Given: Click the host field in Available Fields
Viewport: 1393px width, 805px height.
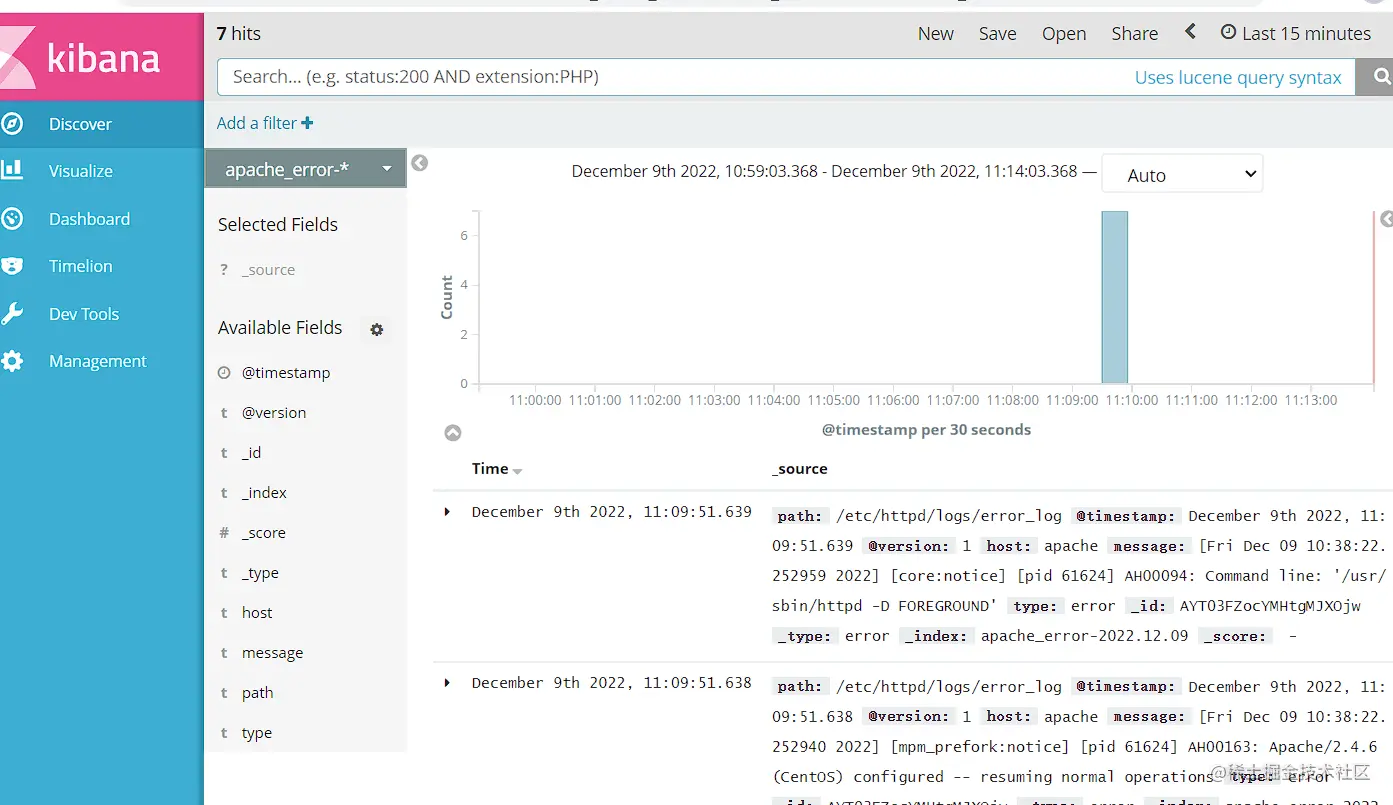Looking at the screenshot, I should (257, 613).
